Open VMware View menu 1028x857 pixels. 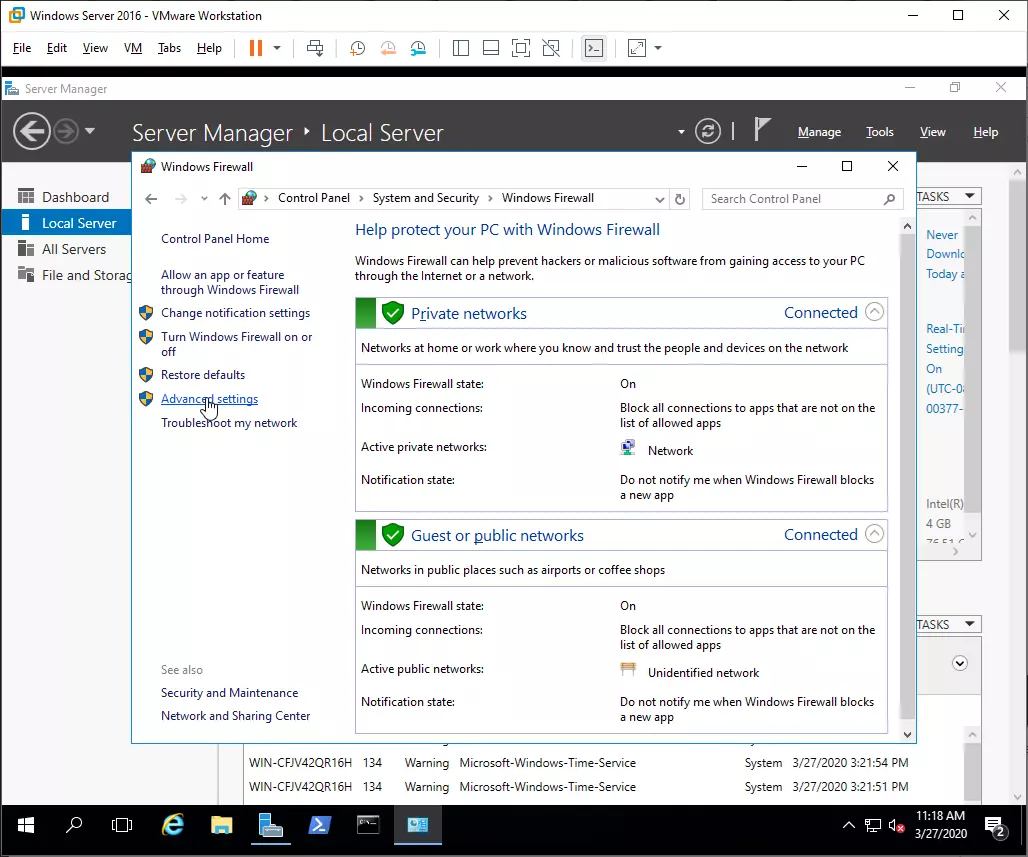click(x=95, y=48)
